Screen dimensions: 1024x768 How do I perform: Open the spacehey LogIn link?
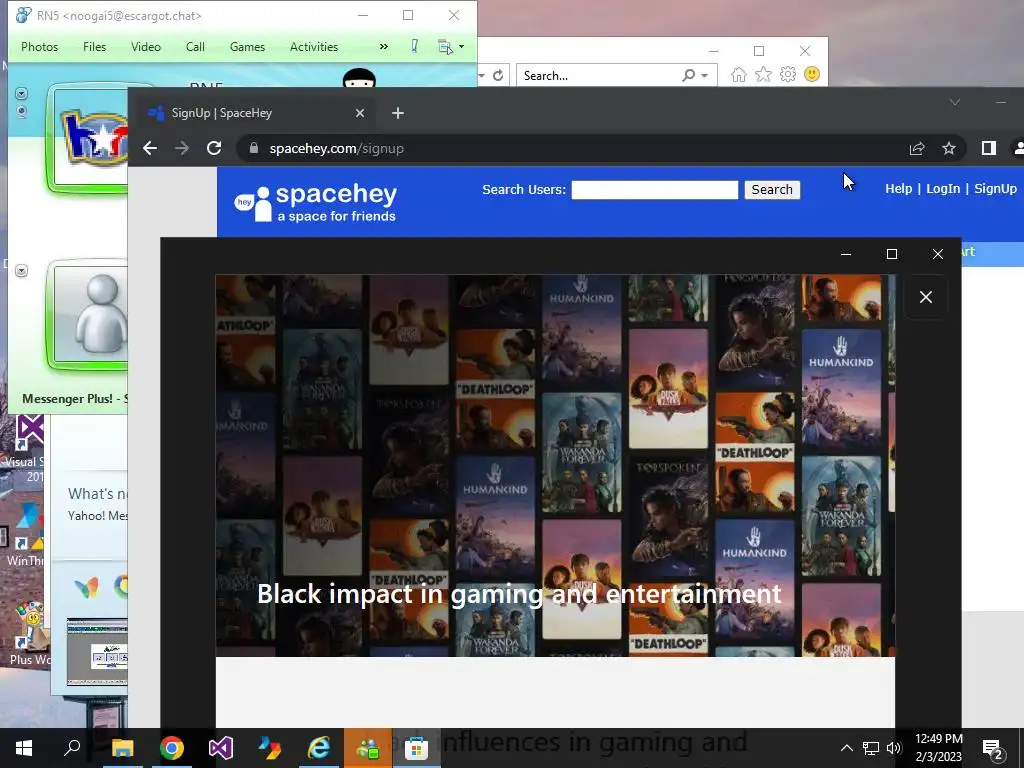(943, 189)
